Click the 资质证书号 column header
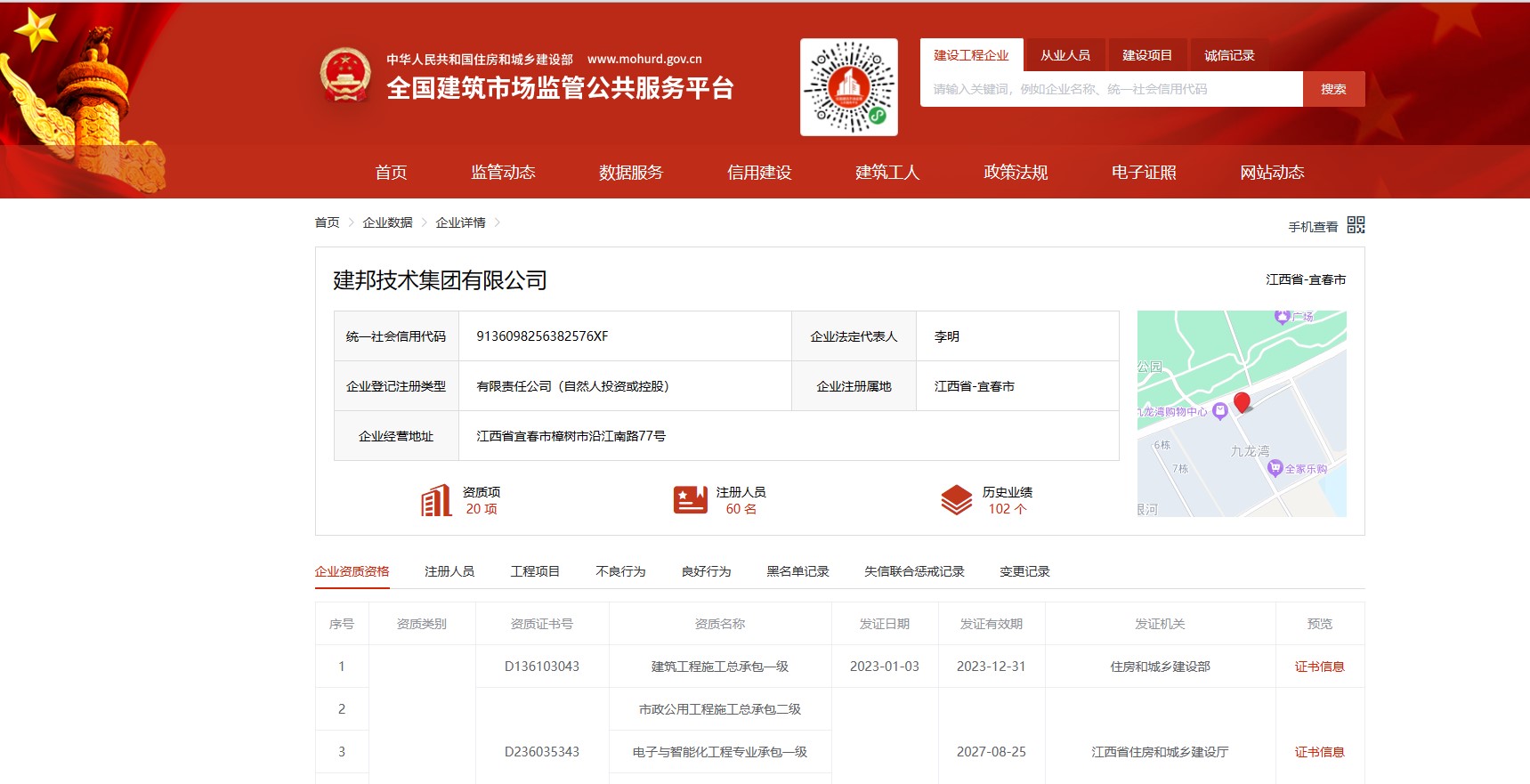Image resolution: width=1530 pixels, height=784 pixels. pos(542,624)
